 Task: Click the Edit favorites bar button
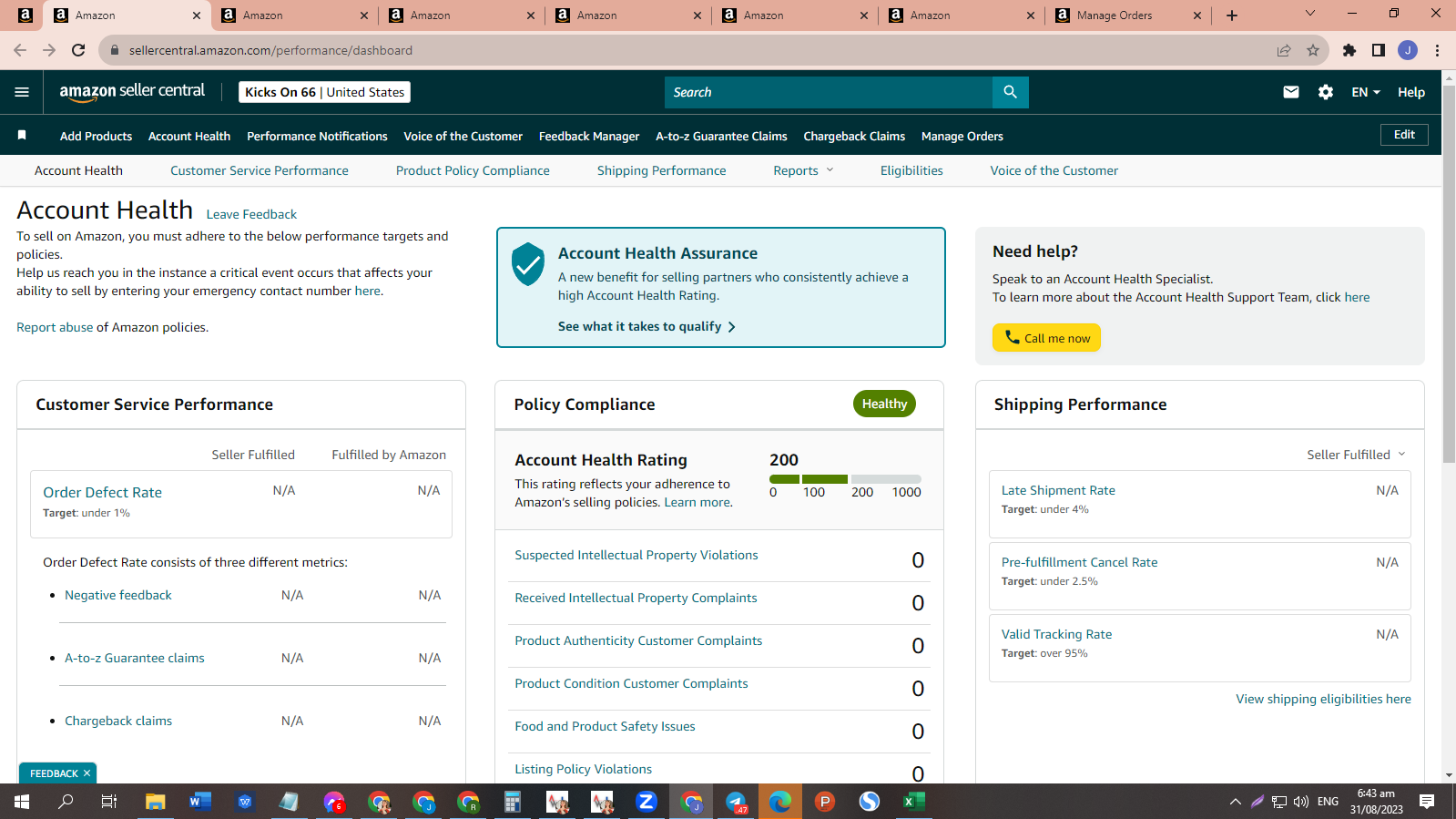pyautogui.click(x=1405, y=135)
